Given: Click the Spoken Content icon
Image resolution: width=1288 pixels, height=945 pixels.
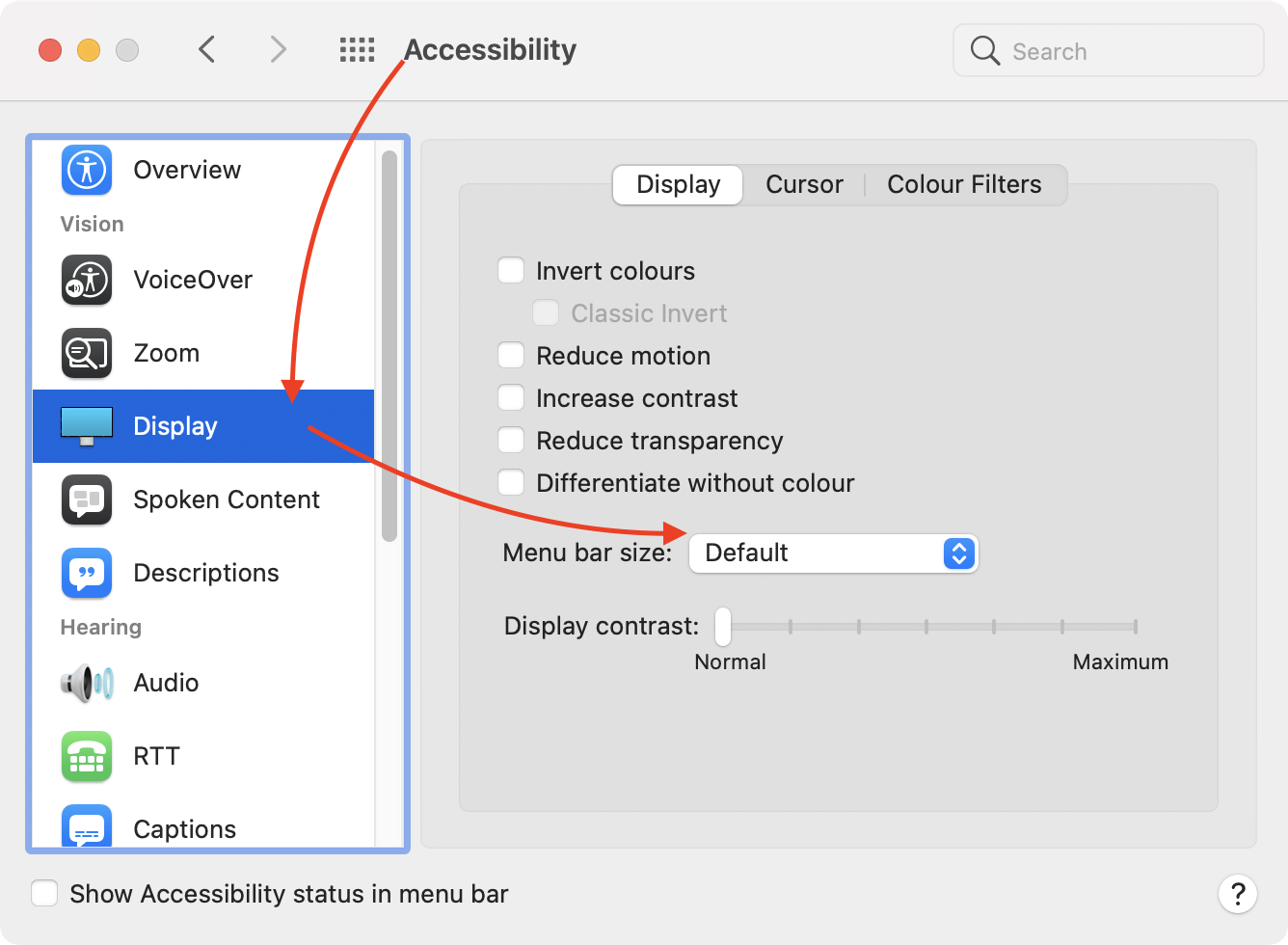Looking at the screenshot, I should 87,499.
